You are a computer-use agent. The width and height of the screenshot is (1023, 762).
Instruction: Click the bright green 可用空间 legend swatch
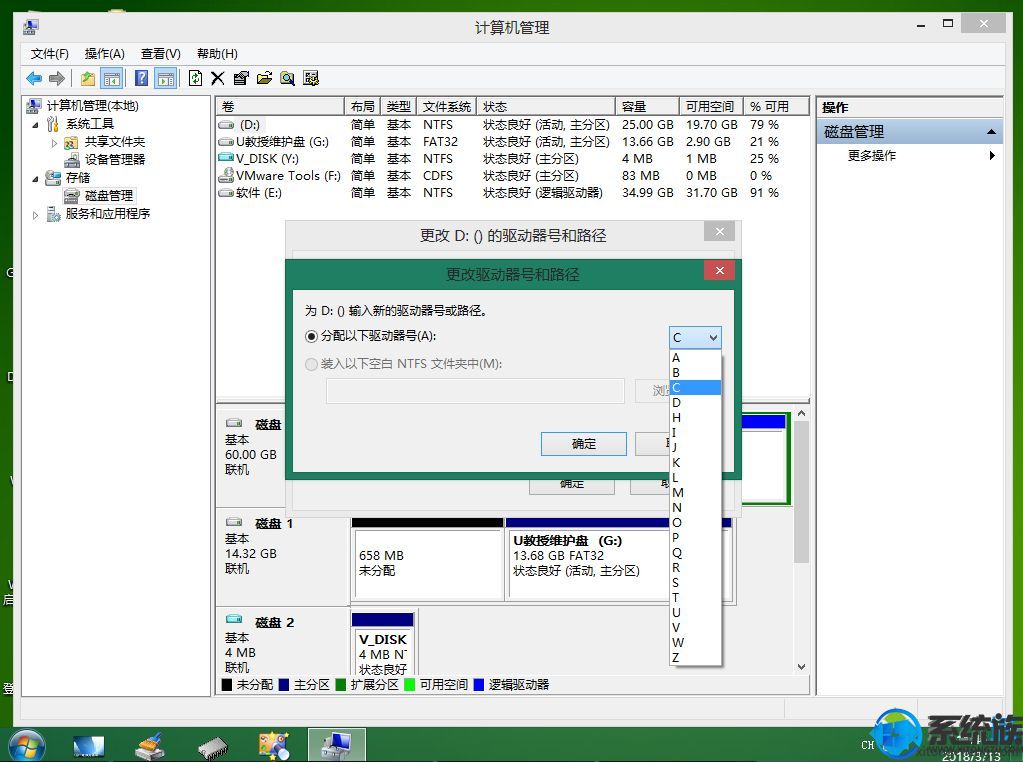(410, 685)
